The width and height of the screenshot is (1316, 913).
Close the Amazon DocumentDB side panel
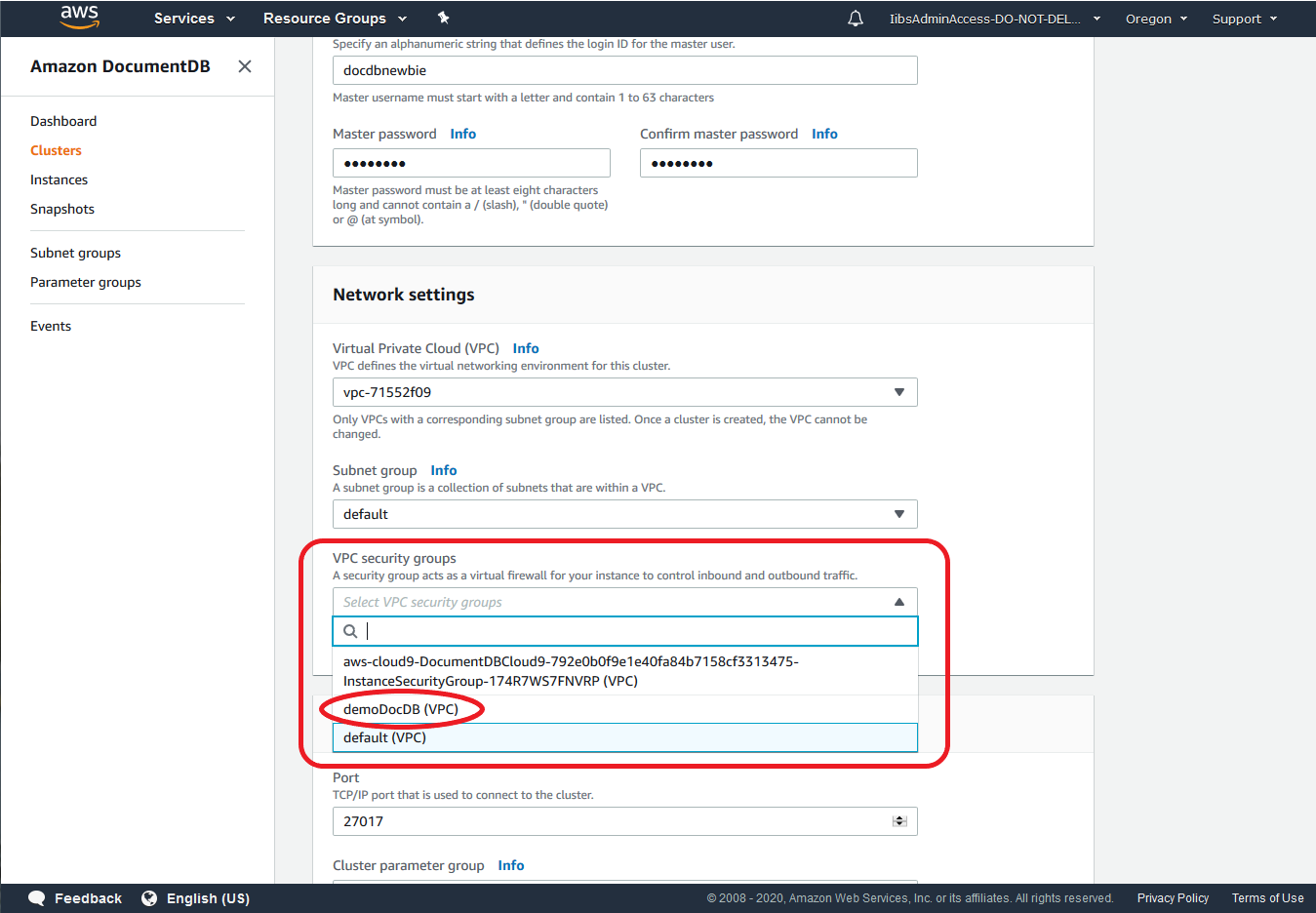tap(244, 66)
